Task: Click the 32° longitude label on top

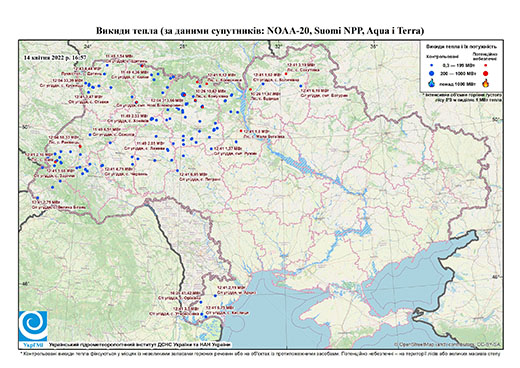Action: coord(279,46)
